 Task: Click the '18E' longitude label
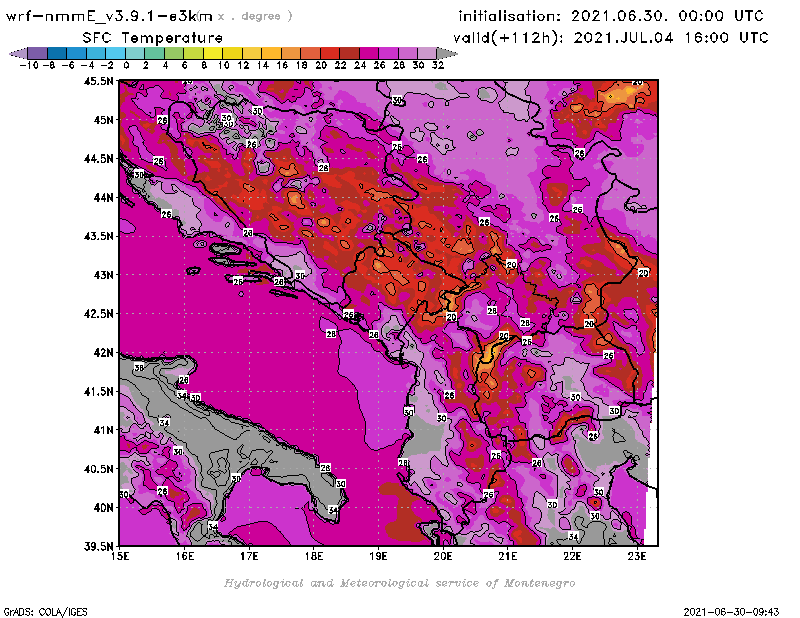[314, 556]
